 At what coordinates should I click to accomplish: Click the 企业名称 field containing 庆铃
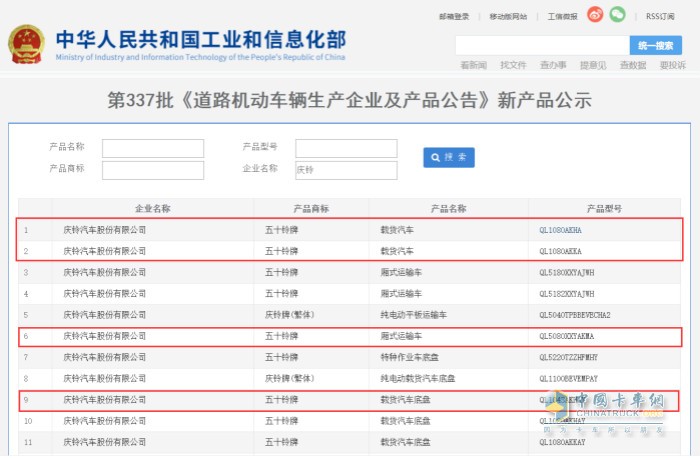[x=346, y=170]
